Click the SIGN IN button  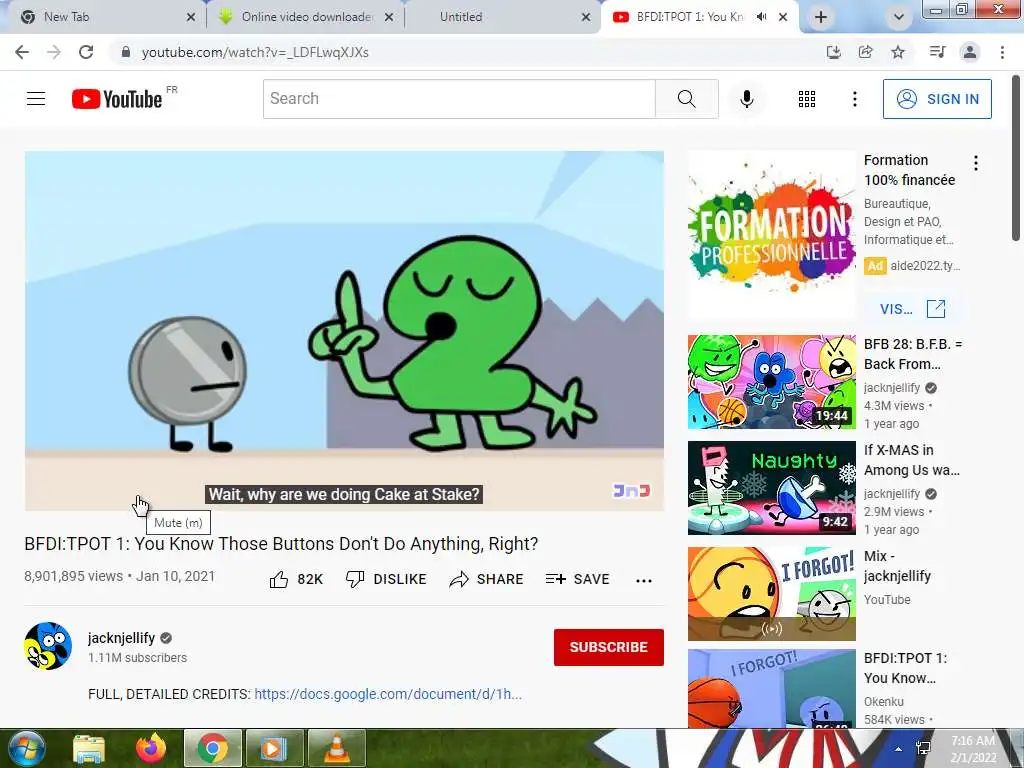[937, 99]
